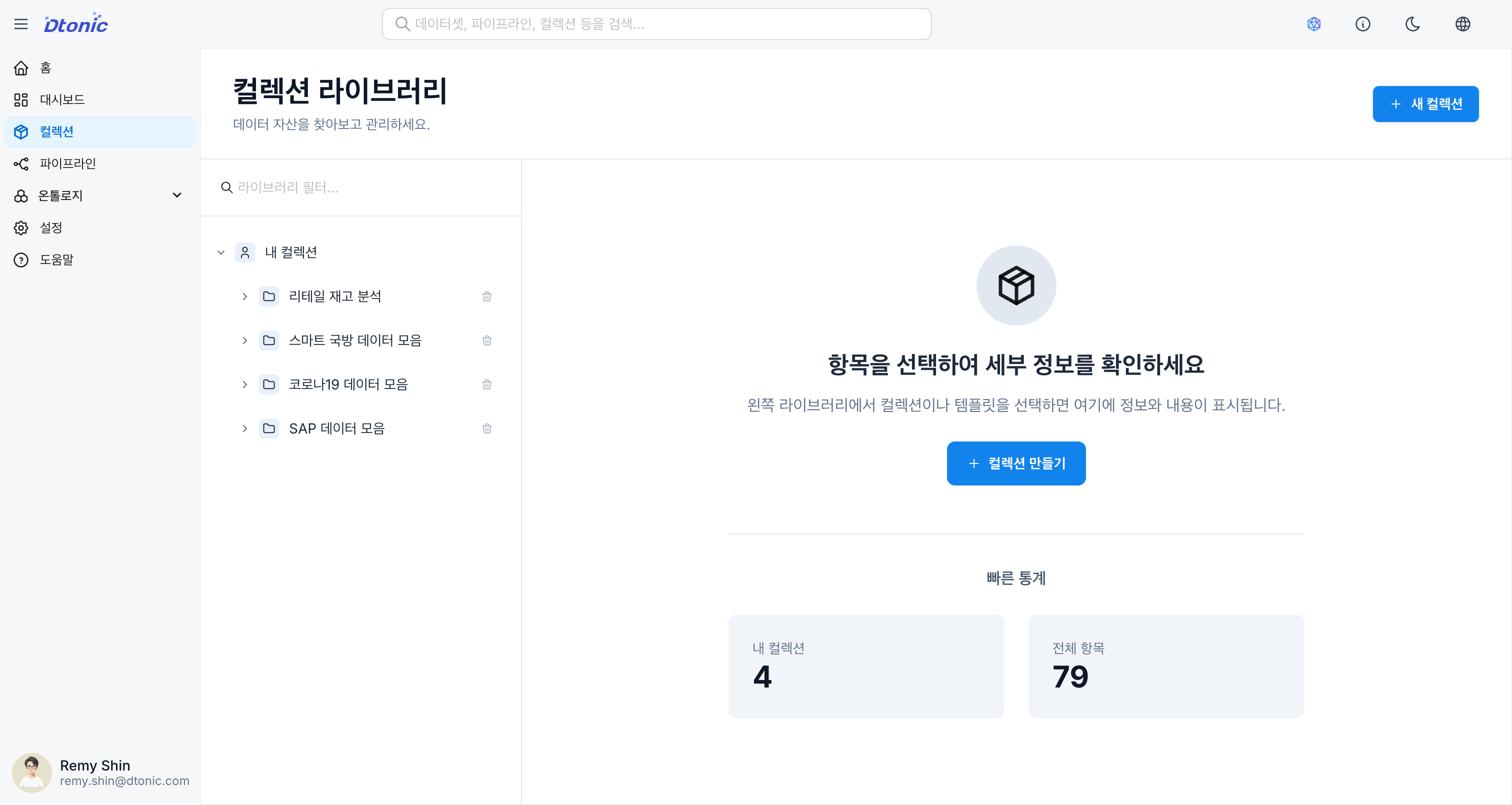This screenshot has height=805, width=1512.
Task: Select 파이프라인 in the sidebar
Action: (x=67, y=163)
